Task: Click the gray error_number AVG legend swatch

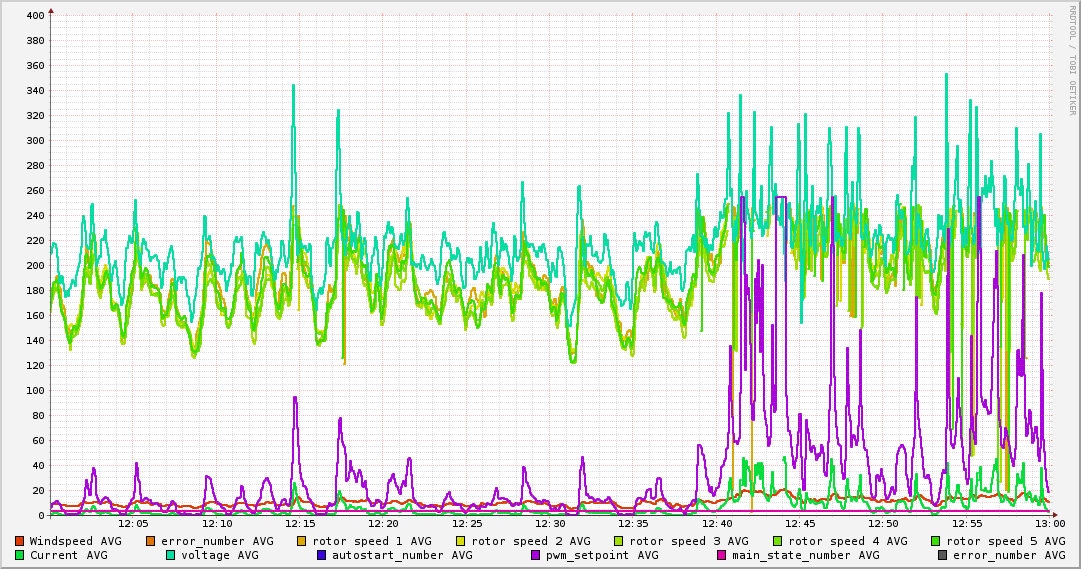Action: (942, 555)
